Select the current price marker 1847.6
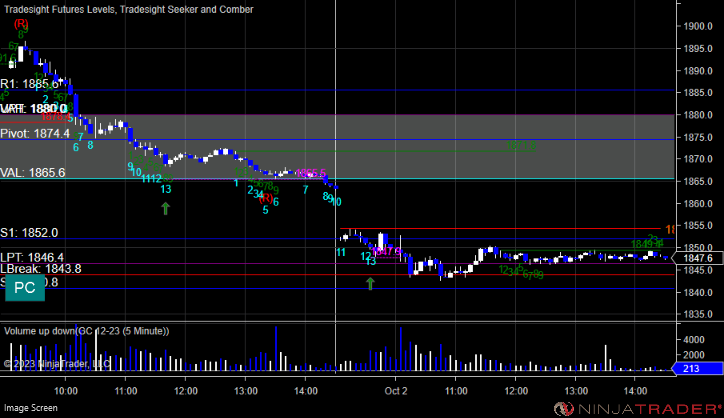 [698, 258]
